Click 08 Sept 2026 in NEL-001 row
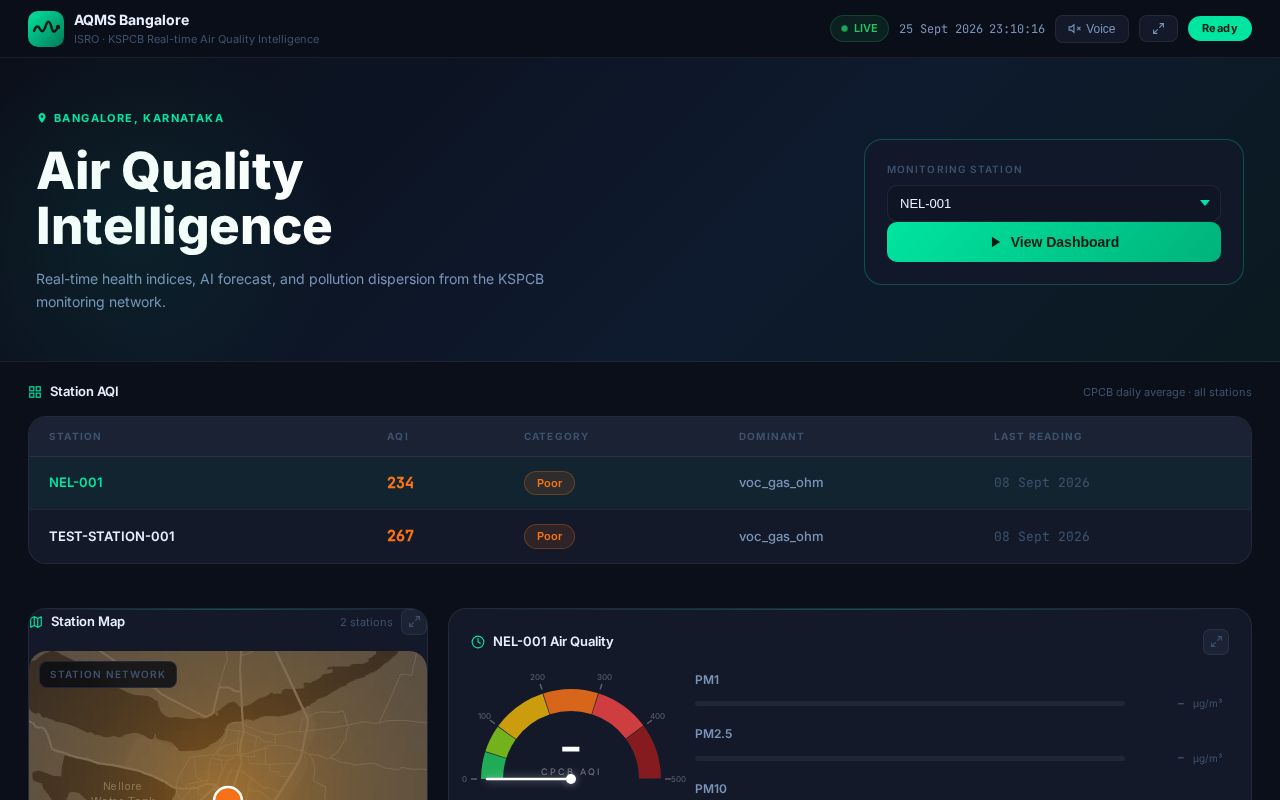The height and width of the screenshot is (800, 1280). click(1042, 483)
